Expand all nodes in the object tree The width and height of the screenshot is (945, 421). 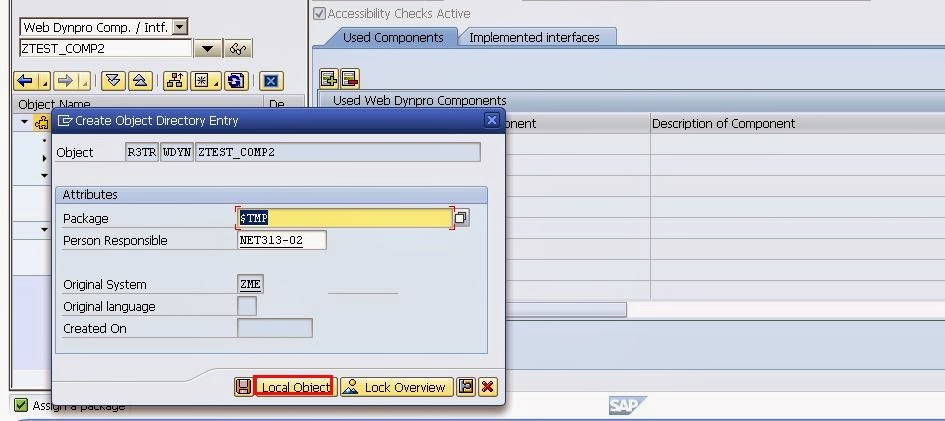113,81
